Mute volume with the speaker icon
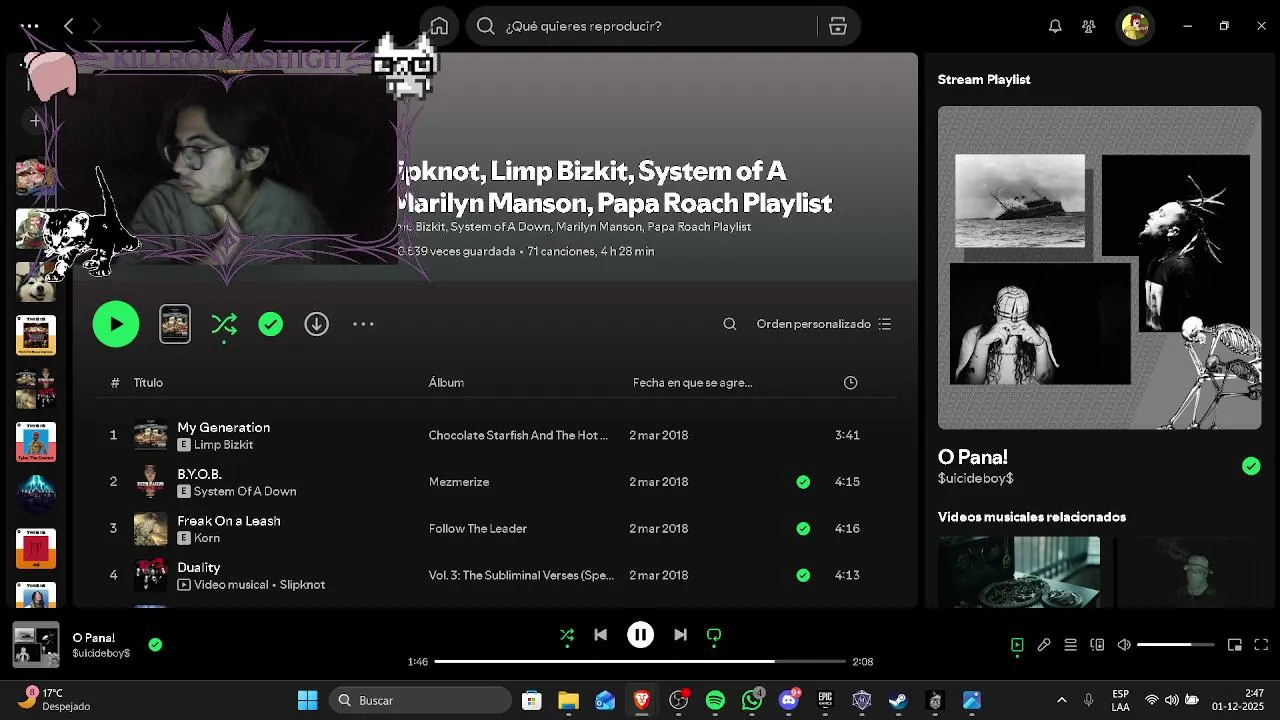Screen dimensions: 1280x720 pyautogui.click(x=1124, y=645)
